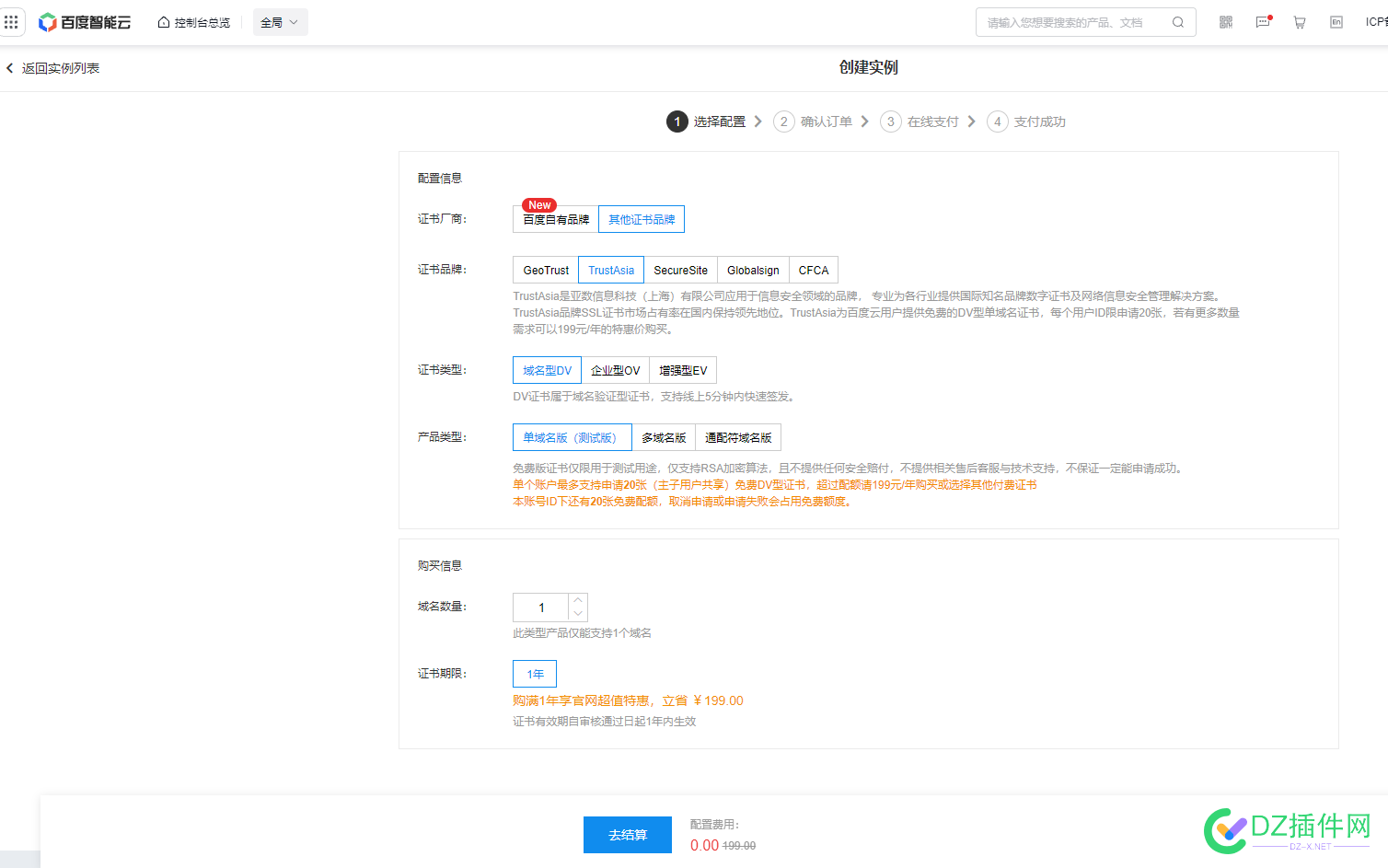Select step 4 支付成功
Image resolution: width=1388 pixels, height=868 pixels.
point(1026,122)
